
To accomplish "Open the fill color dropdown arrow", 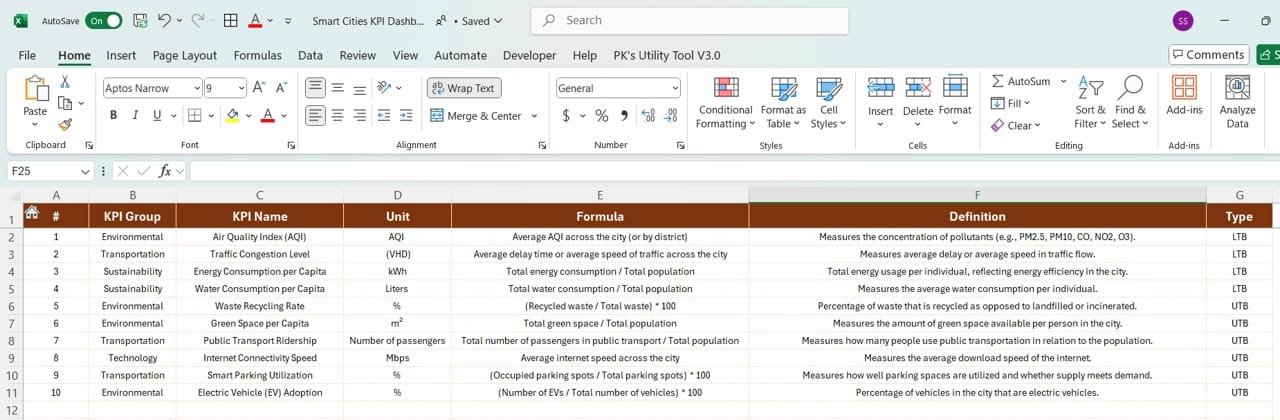I will 248,116.
